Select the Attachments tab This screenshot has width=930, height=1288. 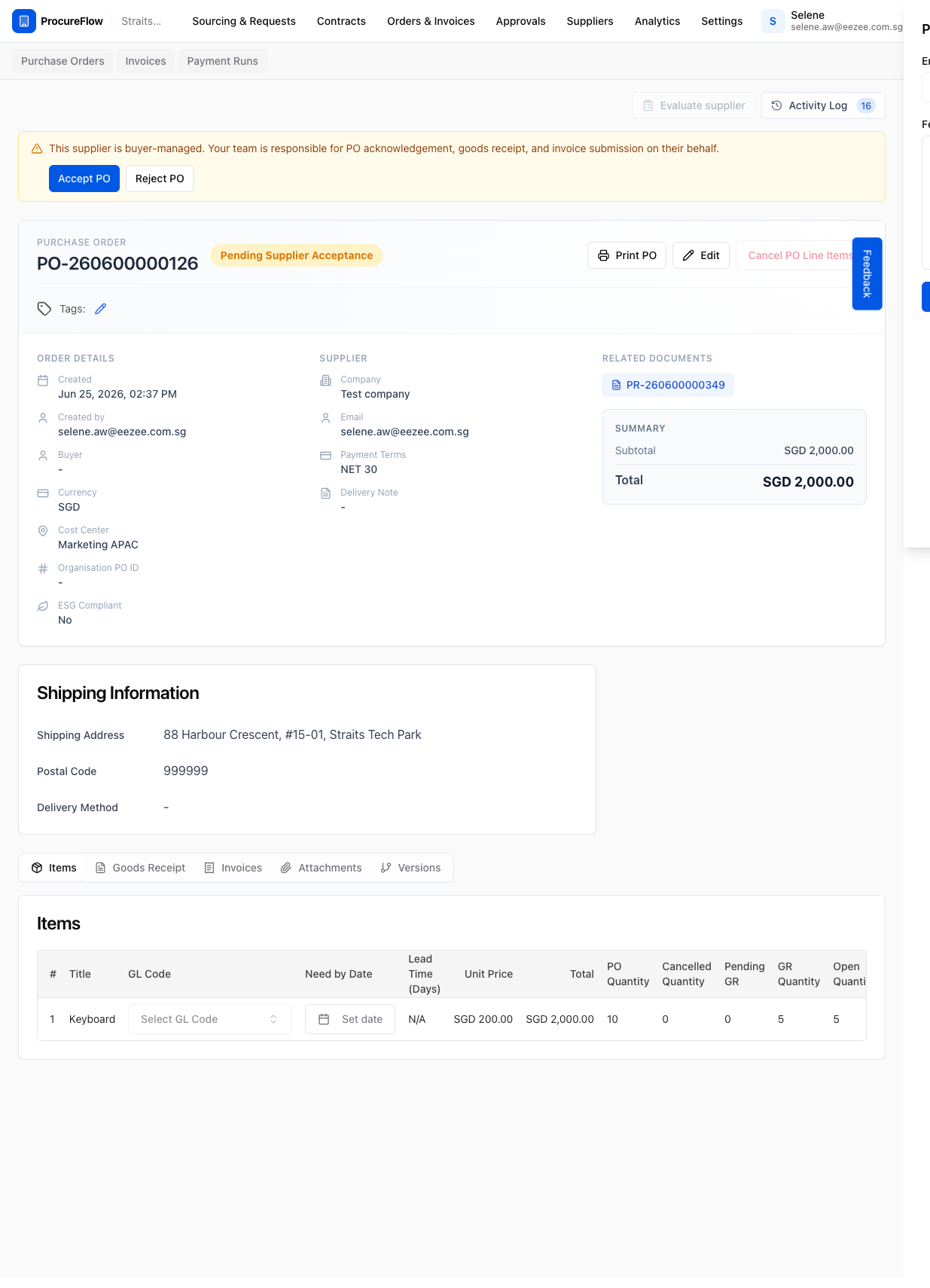[321, 868]
